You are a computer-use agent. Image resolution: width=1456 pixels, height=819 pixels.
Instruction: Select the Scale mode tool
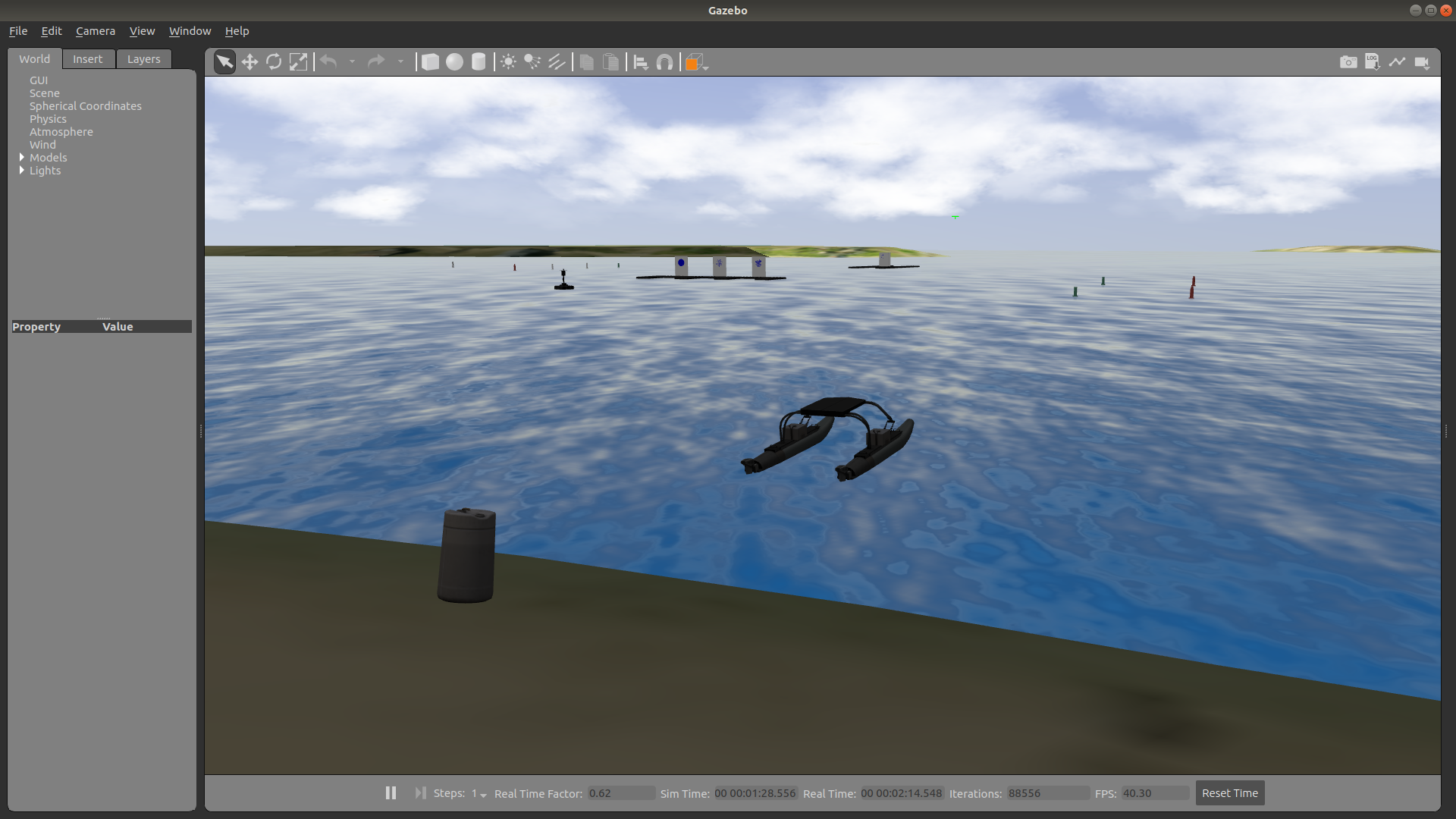299,62
